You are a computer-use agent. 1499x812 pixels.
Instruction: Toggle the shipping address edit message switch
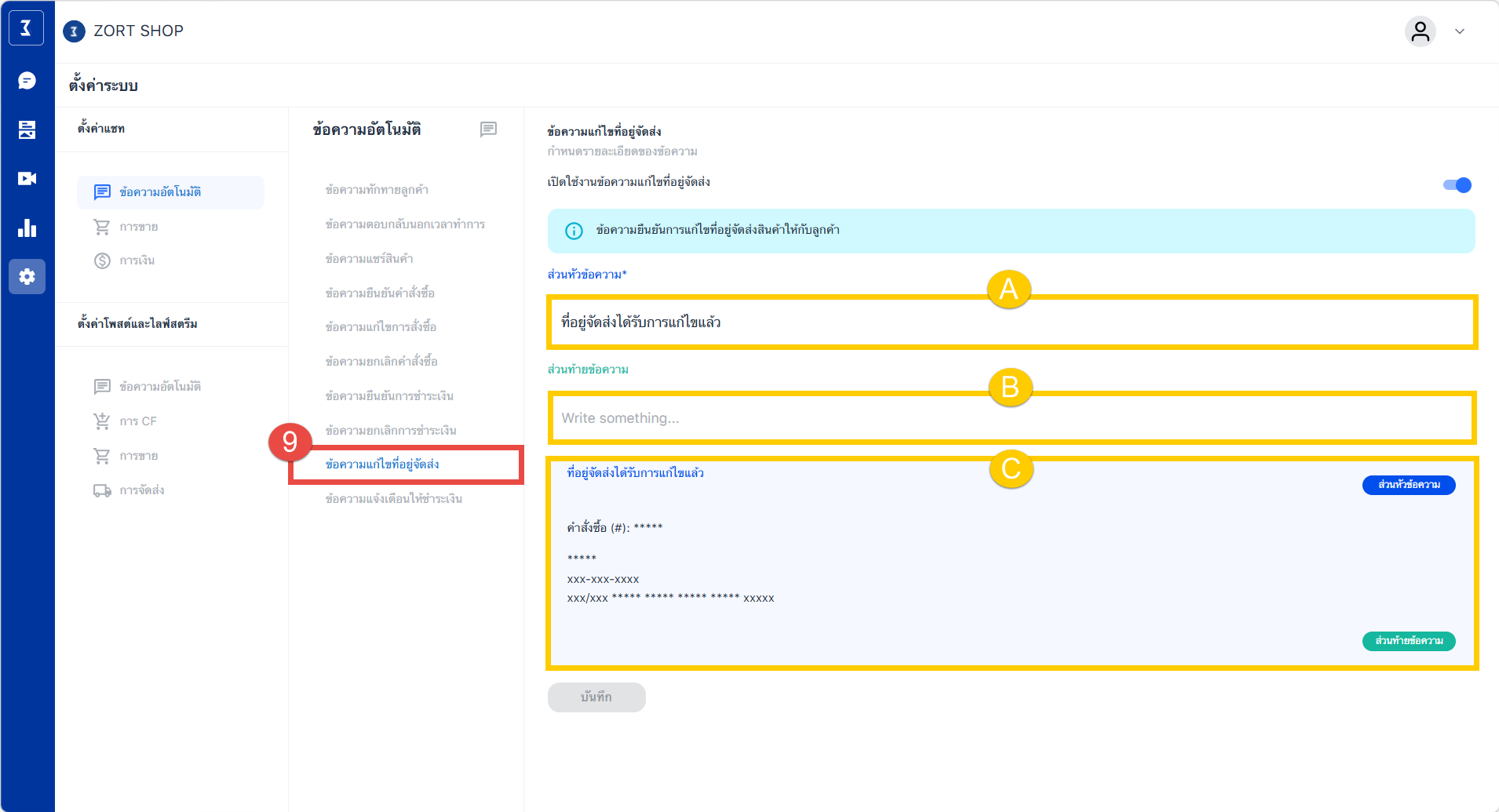(1457, 185)
